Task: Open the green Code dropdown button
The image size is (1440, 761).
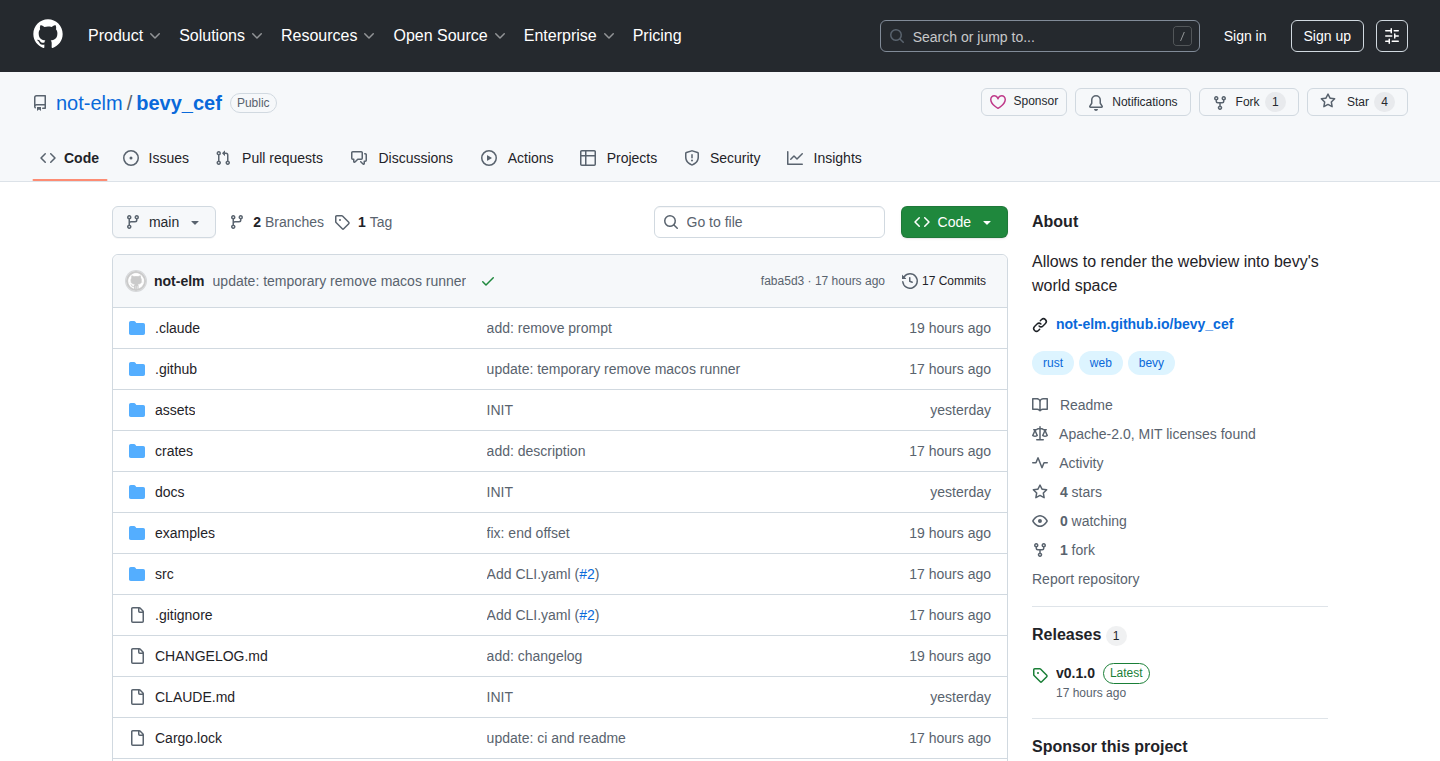Action: click(954, 222)
